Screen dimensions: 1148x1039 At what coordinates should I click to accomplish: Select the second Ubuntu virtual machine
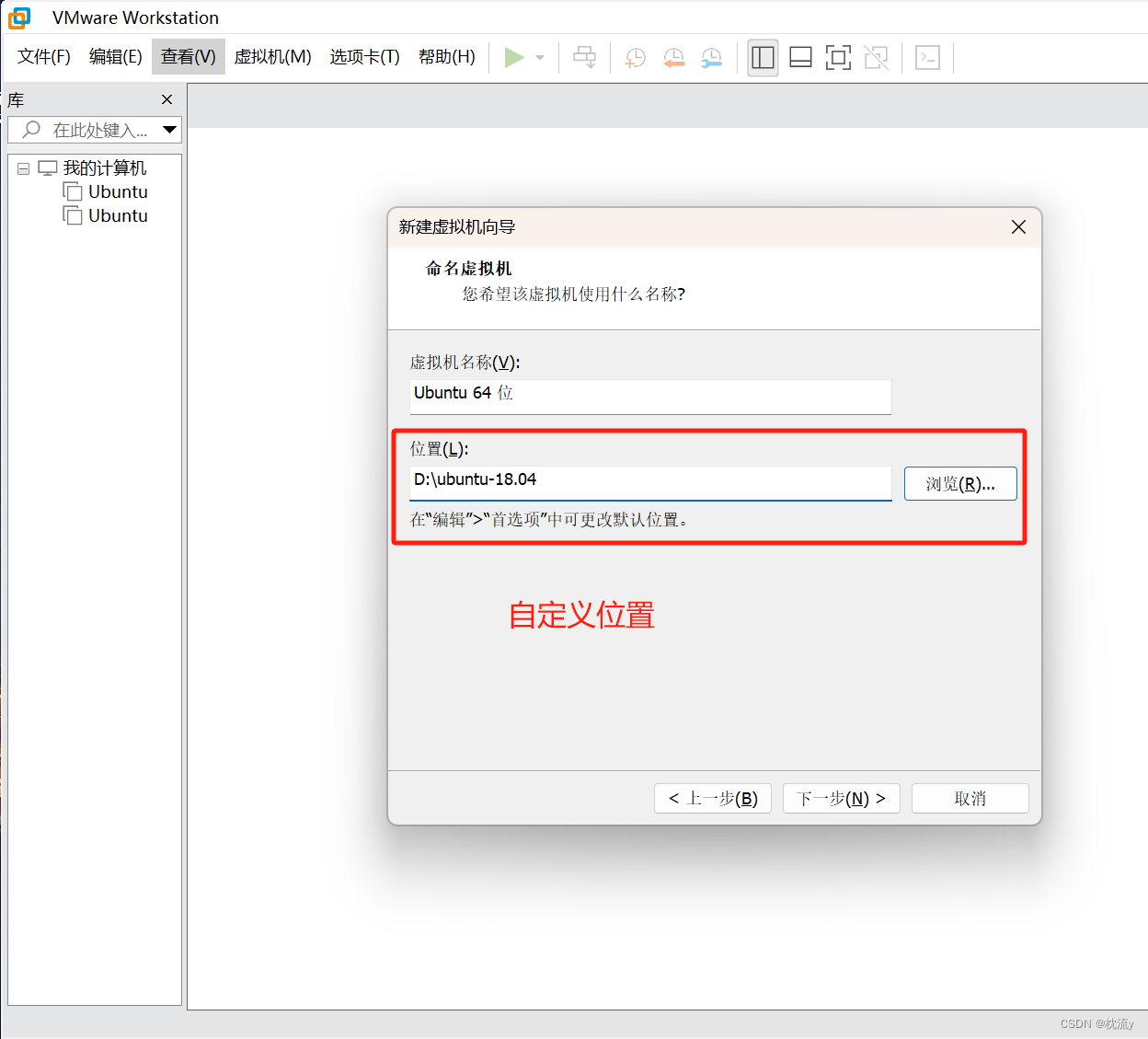(118, 215)
